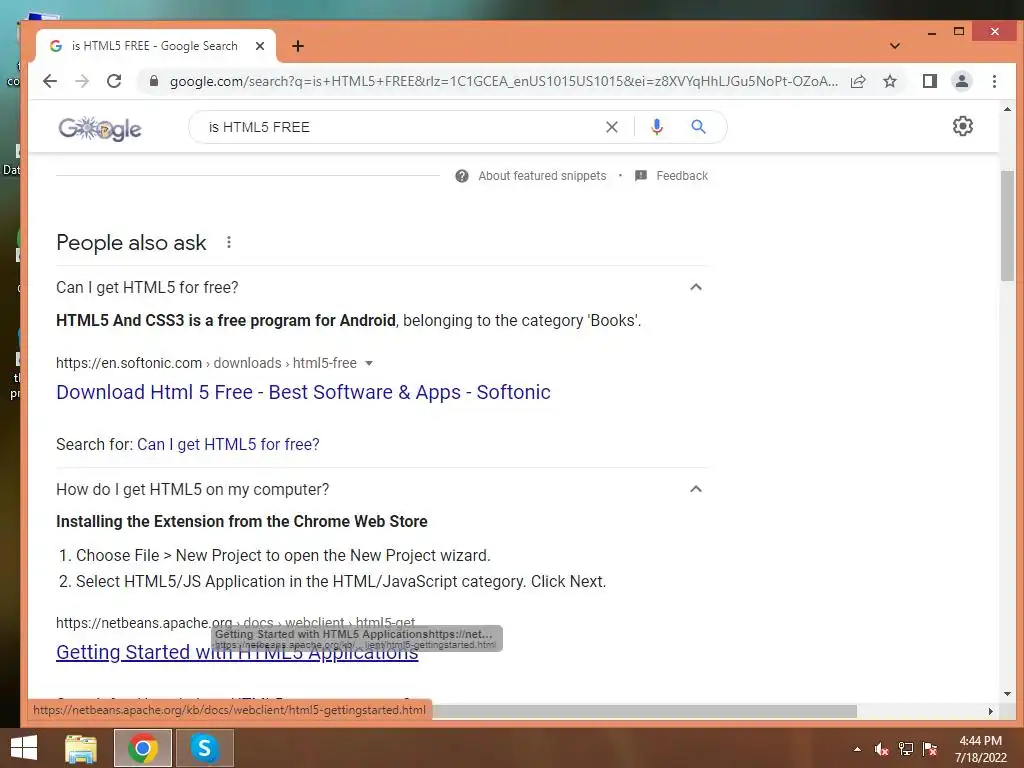Click the softonic.com breadcrumb URL
The width and height of the screenshot is (1024, 768).
pos(206,363)
